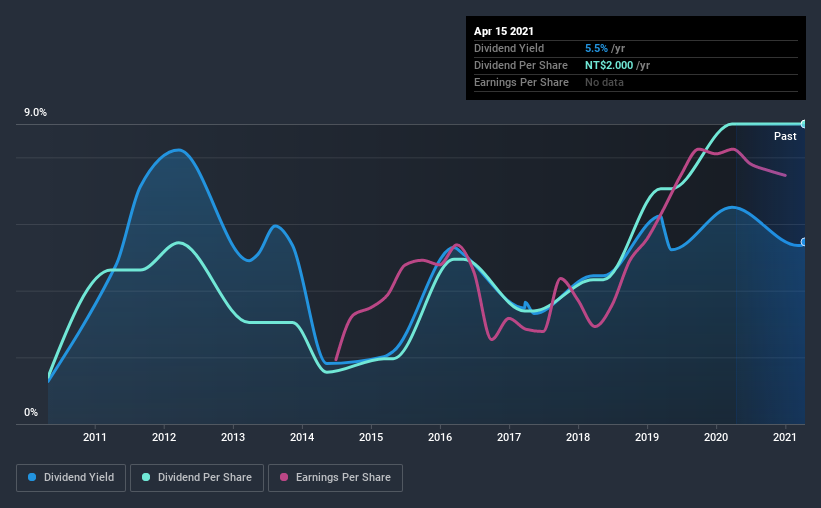Image resolution: width=821 pixels, height=508 pixels.
Task: Click the 2013 x-axis label
Action: point(233,437)
